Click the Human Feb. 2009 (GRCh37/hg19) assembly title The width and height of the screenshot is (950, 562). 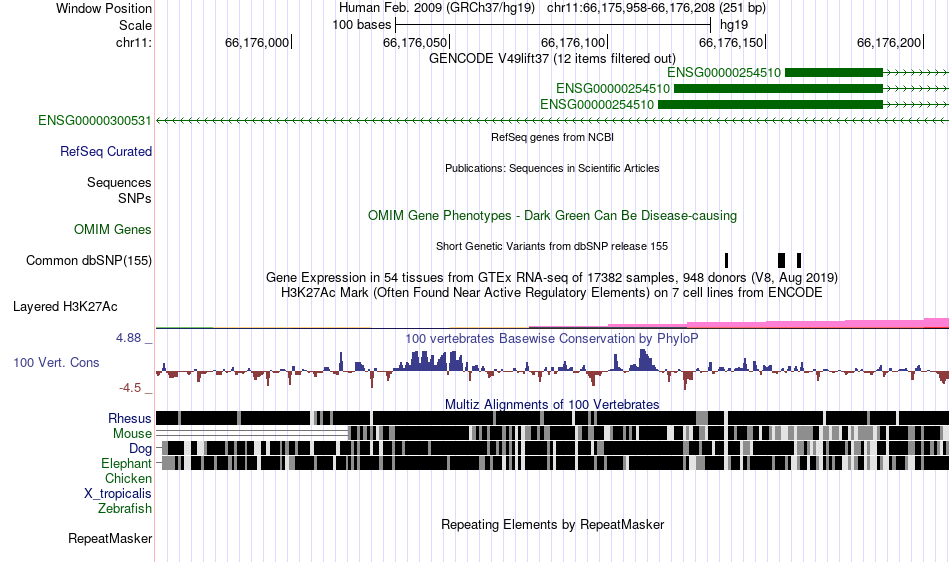[437, 8]
